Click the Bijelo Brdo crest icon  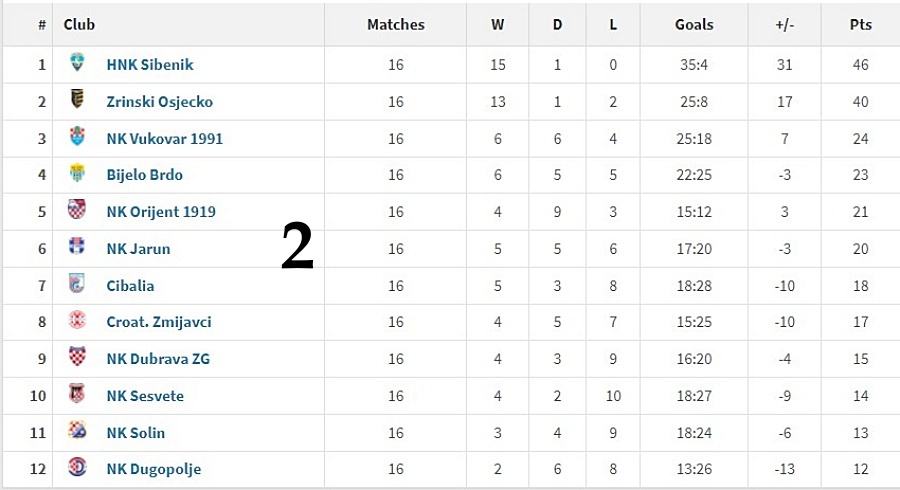point(77,172)
